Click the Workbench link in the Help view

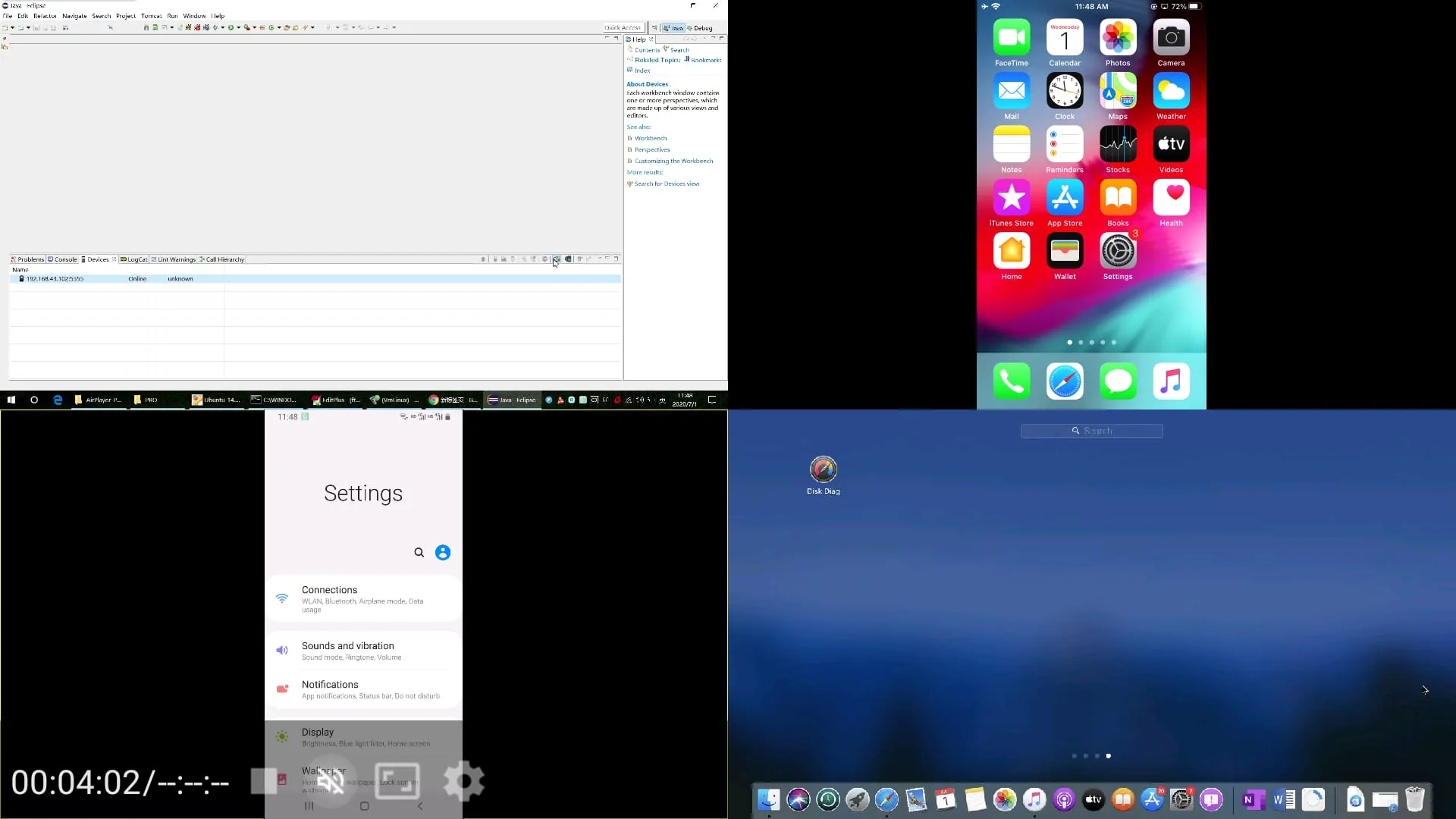[x=651, y=138]
